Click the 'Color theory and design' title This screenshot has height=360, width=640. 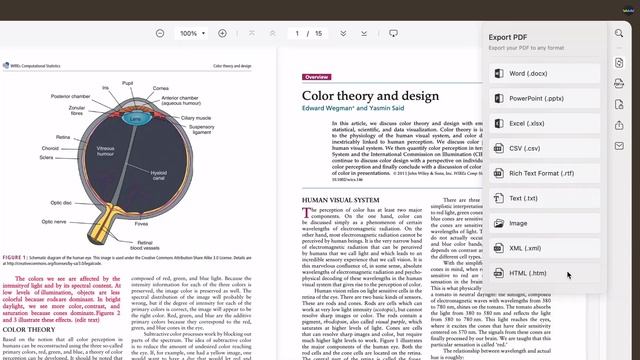click(371, 96)
